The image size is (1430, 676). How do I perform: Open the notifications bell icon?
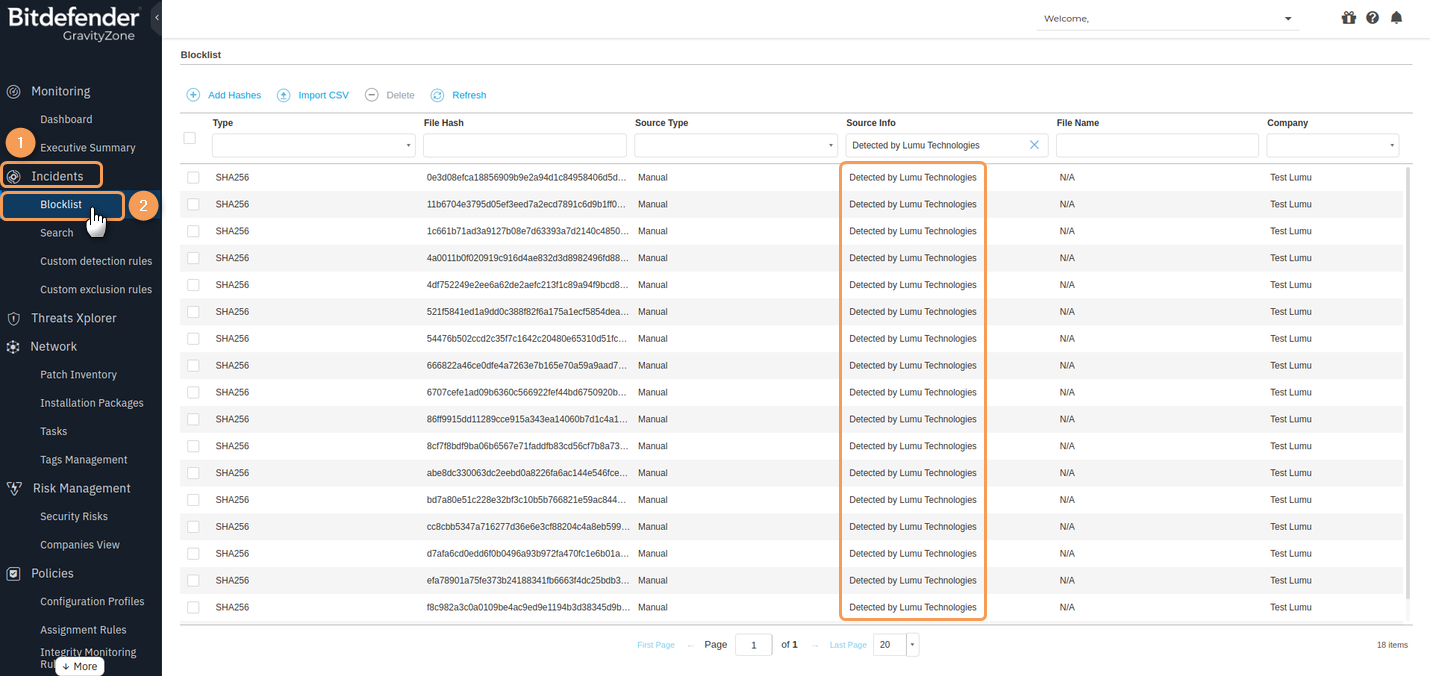1397,18
